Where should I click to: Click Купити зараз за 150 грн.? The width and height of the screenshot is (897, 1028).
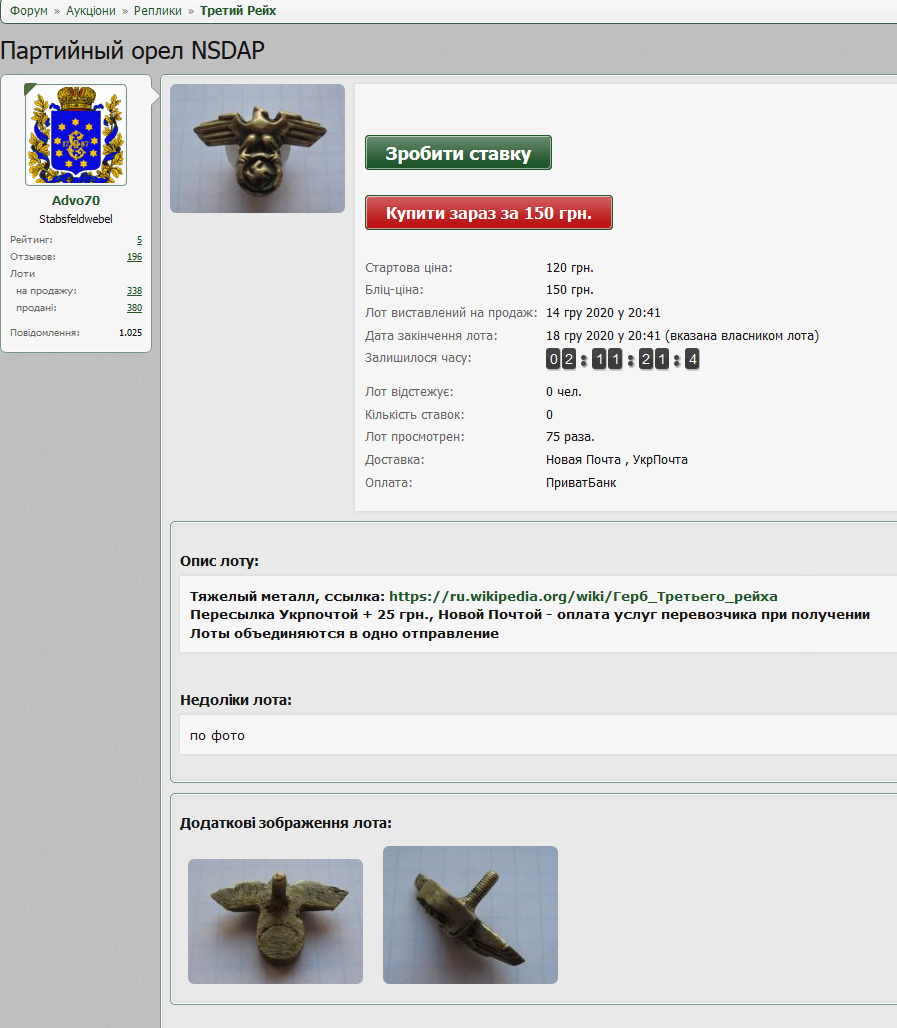(x=488, y=212)
